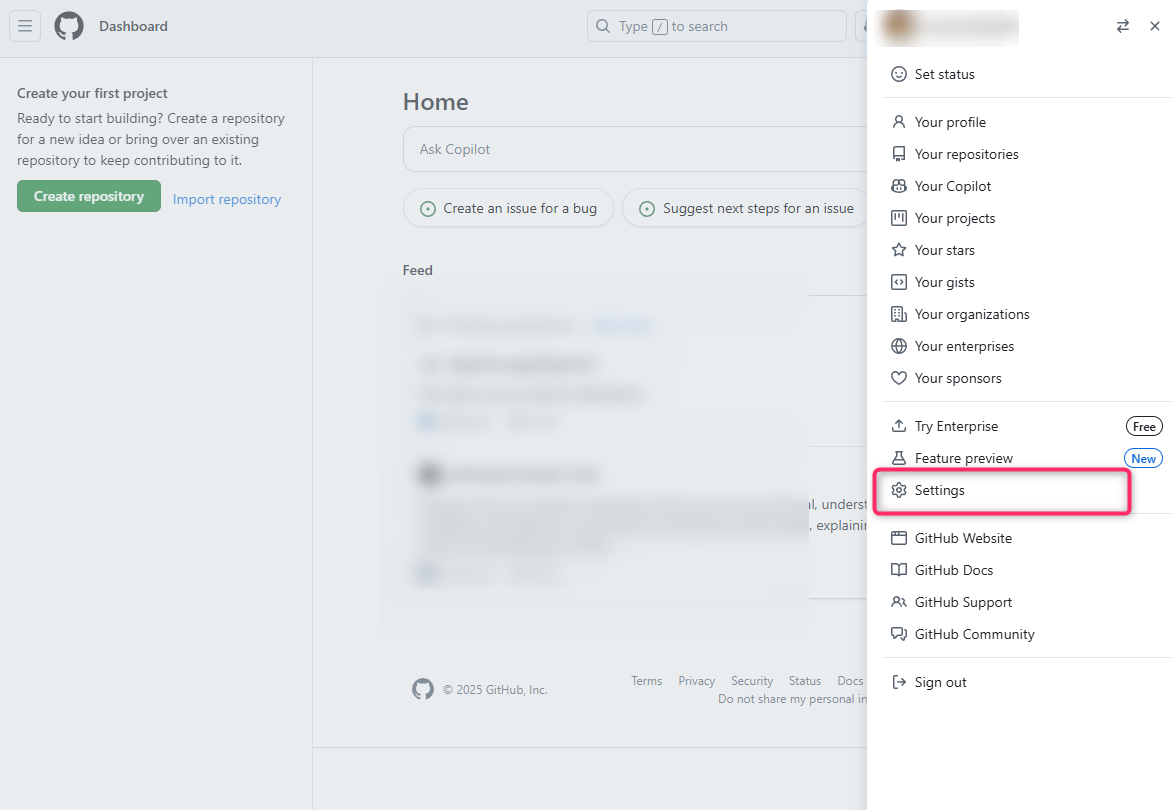Open the Security footer link
1173x810 pixels.
tap(752, 681)
